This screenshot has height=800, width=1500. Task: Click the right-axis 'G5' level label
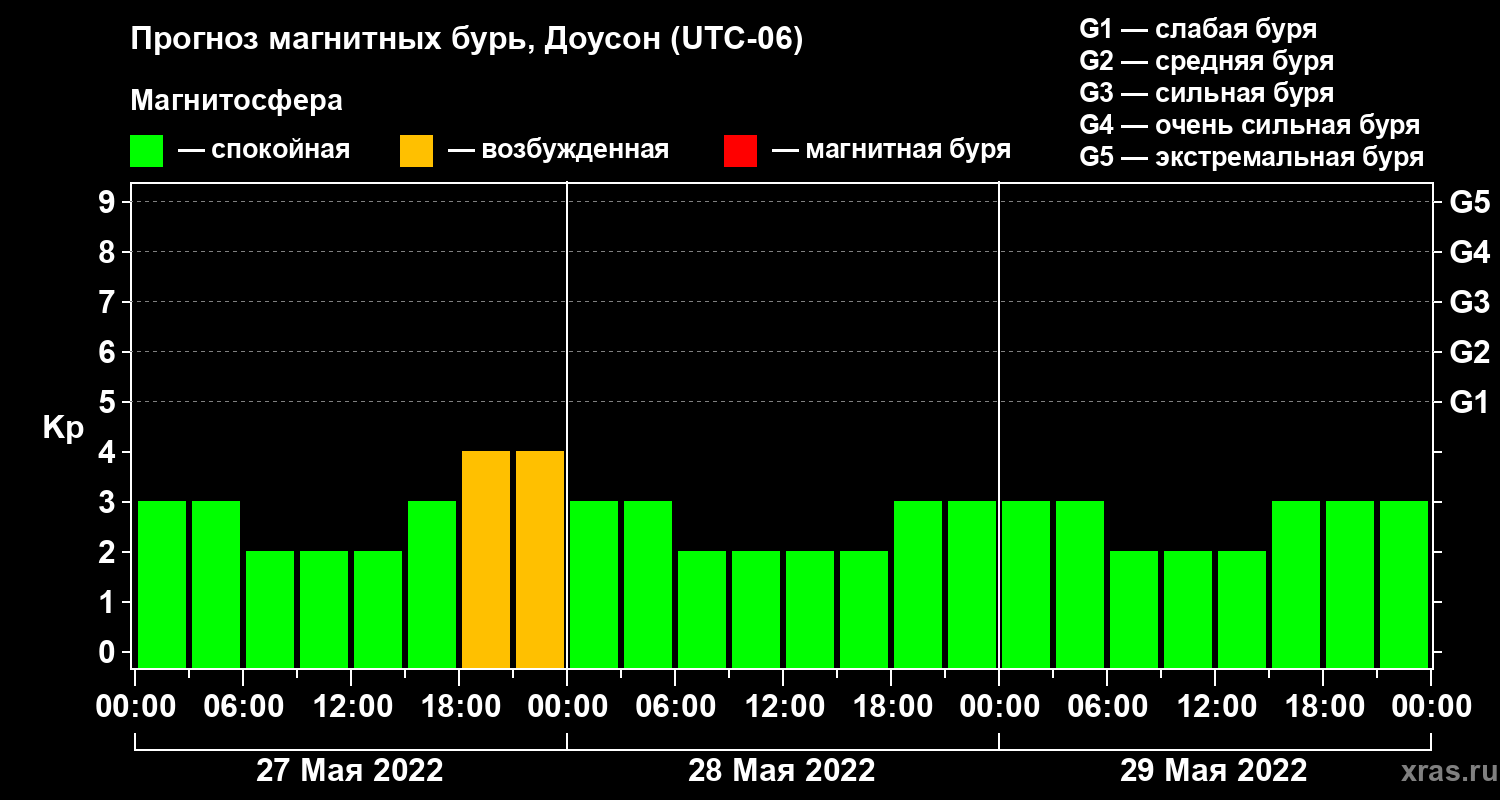[x=1469, y=202]
